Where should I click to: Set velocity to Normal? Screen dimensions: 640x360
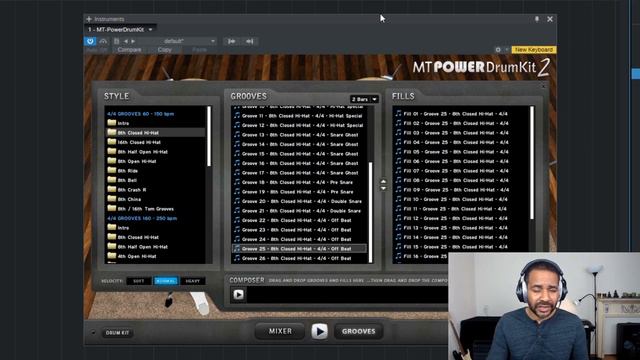[x=166, y=281]
